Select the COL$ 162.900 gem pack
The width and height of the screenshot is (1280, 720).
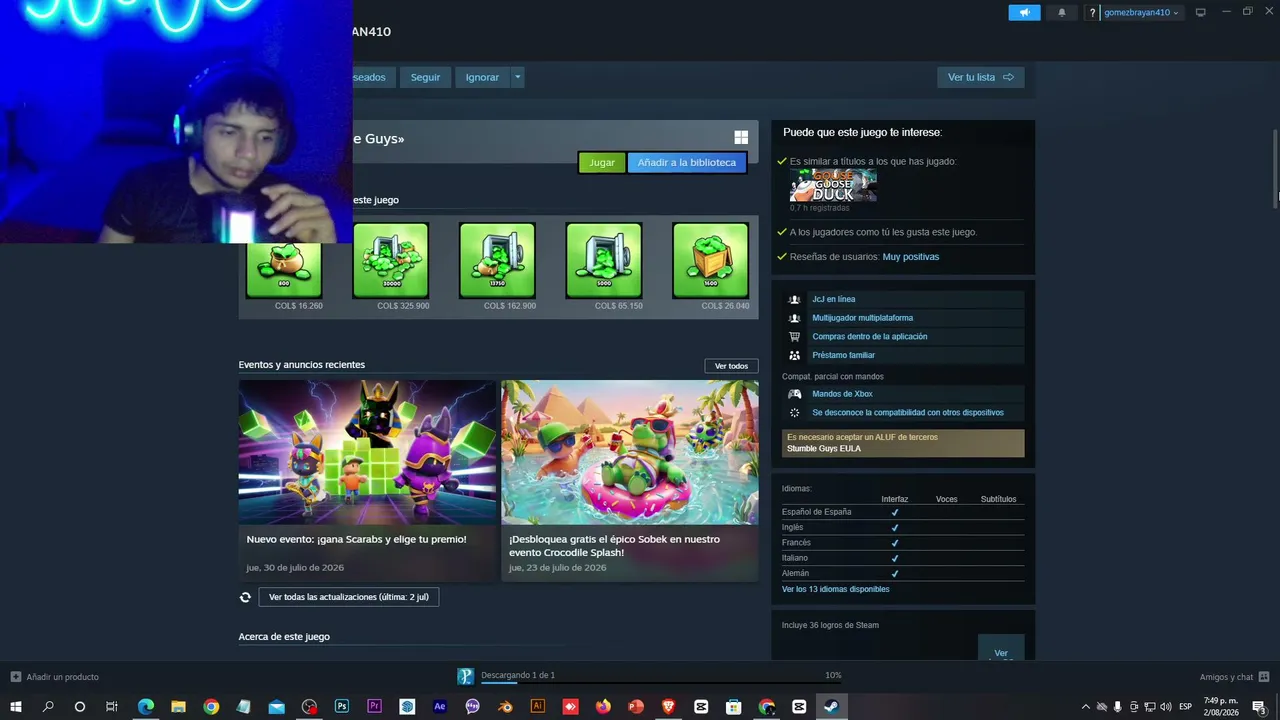point(497,260)
